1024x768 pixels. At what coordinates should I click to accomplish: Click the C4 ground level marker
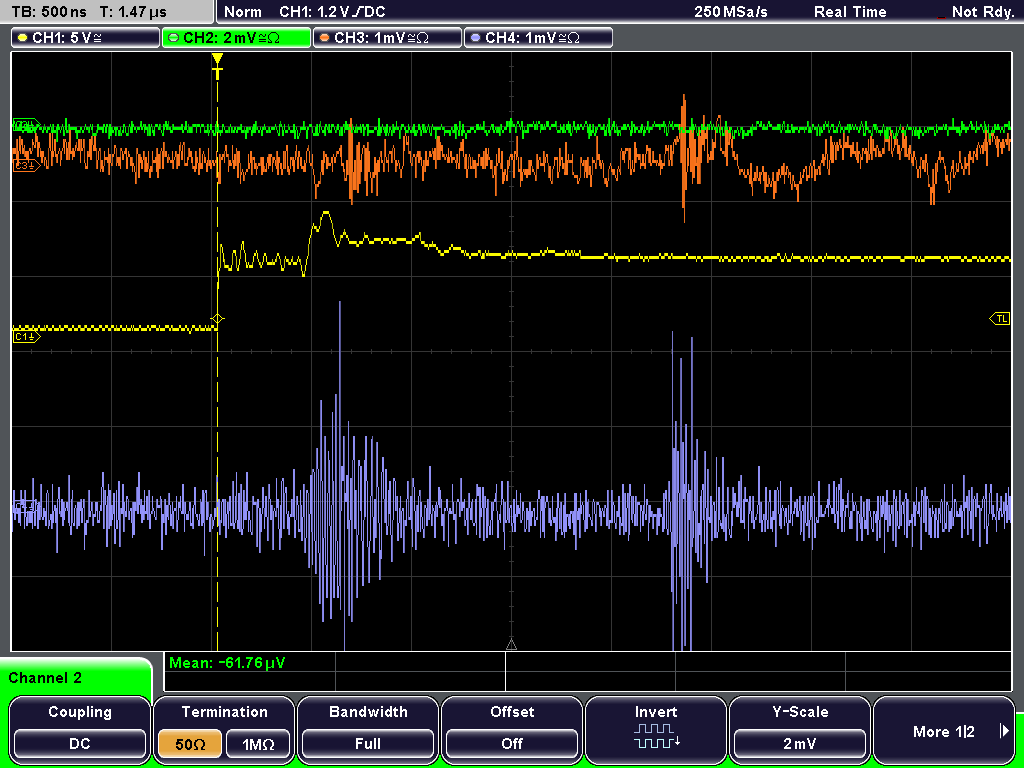[25, 505]
